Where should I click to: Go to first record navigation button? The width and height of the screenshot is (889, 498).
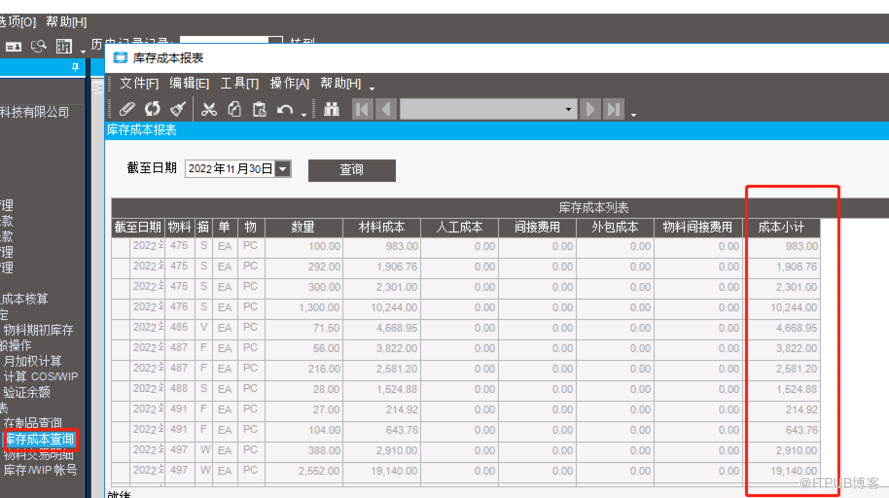coord(363,109)
